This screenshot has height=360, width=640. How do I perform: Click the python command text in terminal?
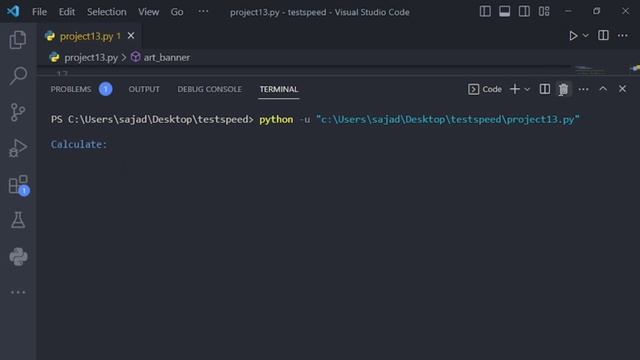pos(276,120)
